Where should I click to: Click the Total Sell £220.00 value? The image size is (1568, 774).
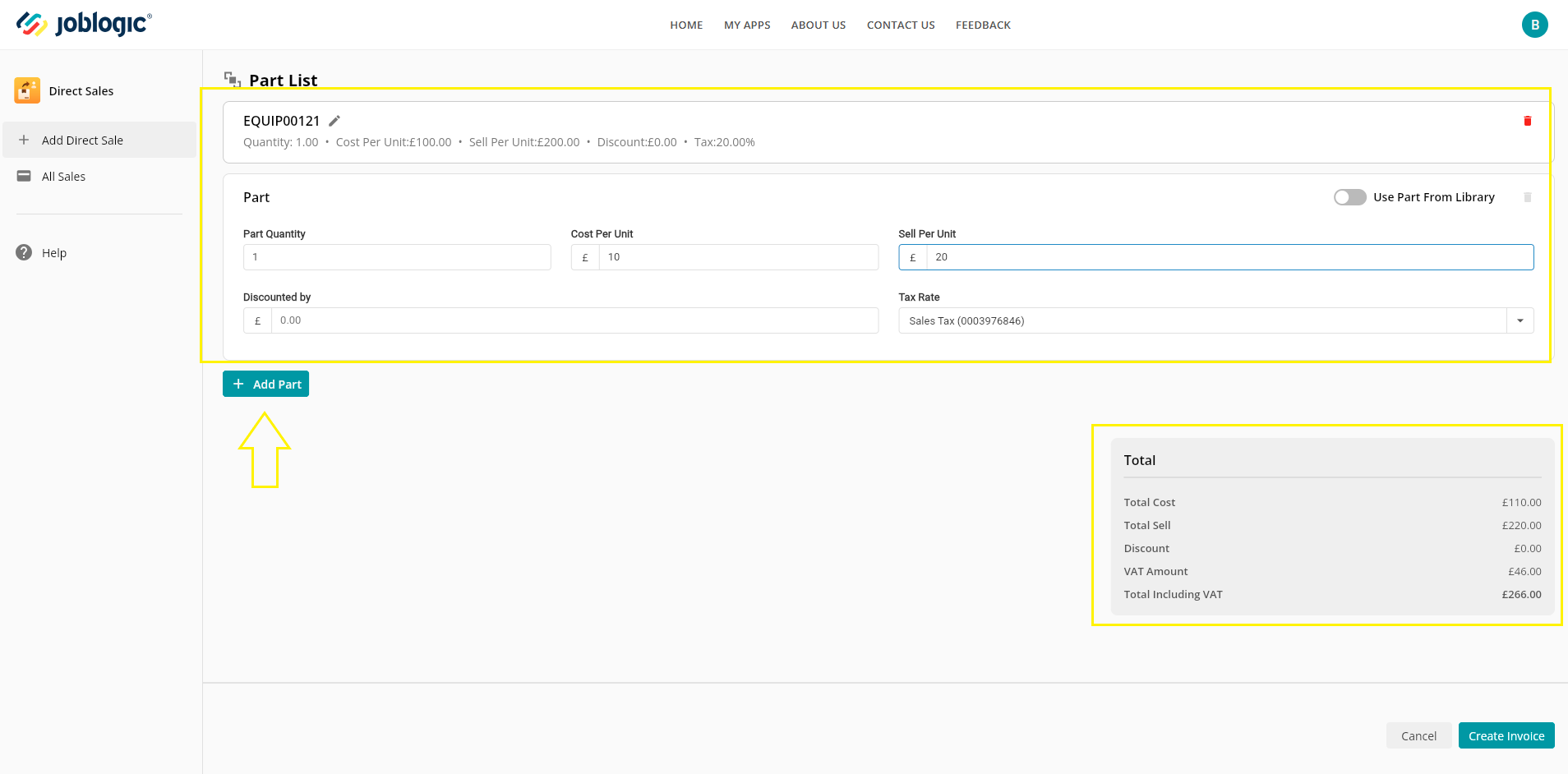pos(1521,525)
